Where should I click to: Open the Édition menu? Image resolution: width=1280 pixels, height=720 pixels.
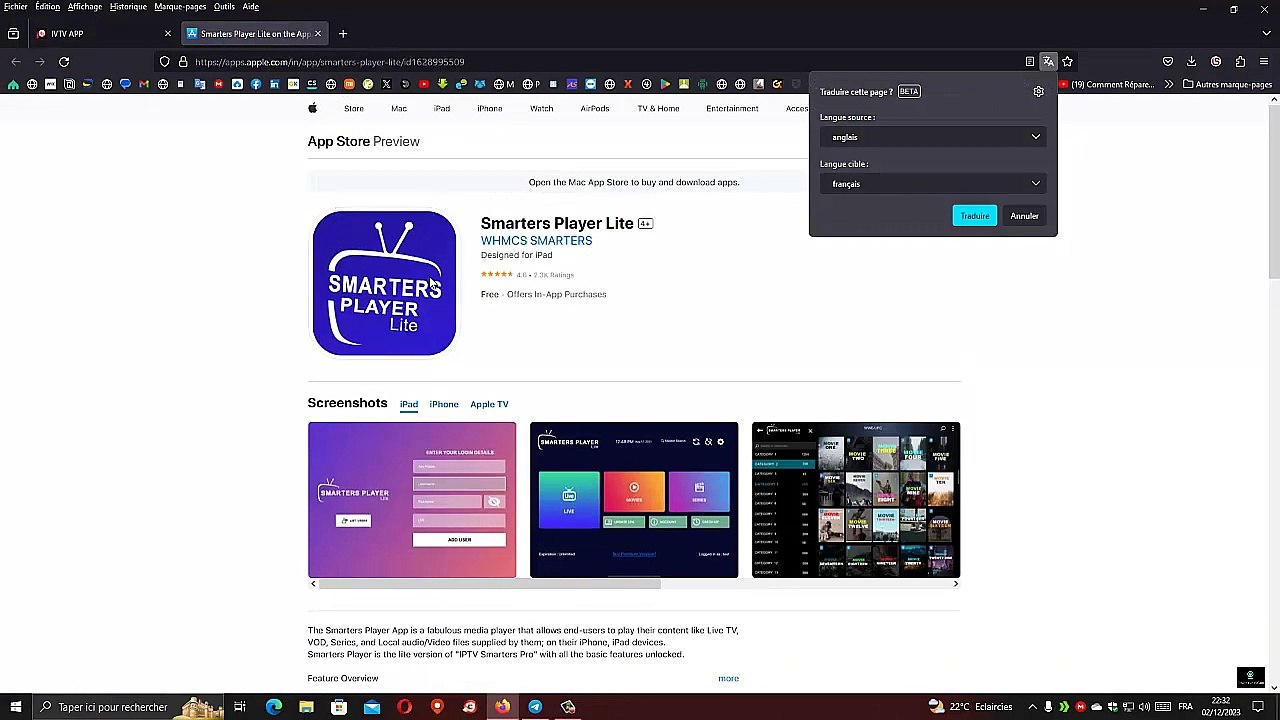point(47,7)
